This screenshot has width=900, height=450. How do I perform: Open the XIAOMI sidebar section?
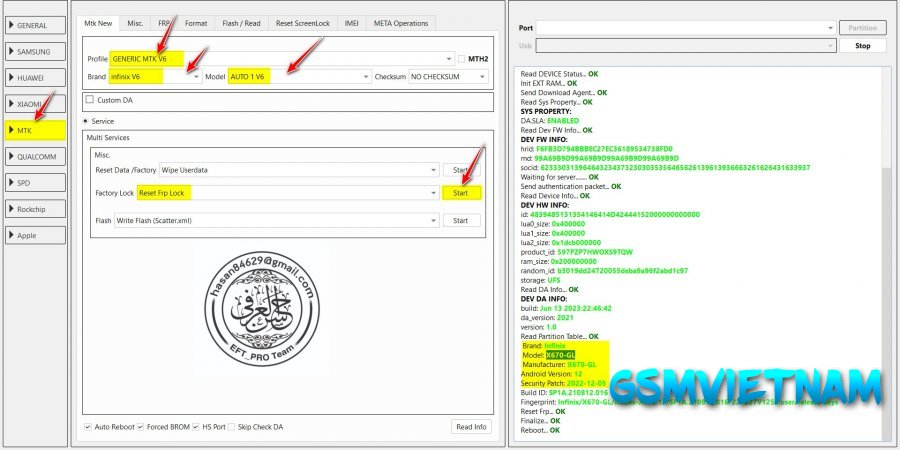35,104
